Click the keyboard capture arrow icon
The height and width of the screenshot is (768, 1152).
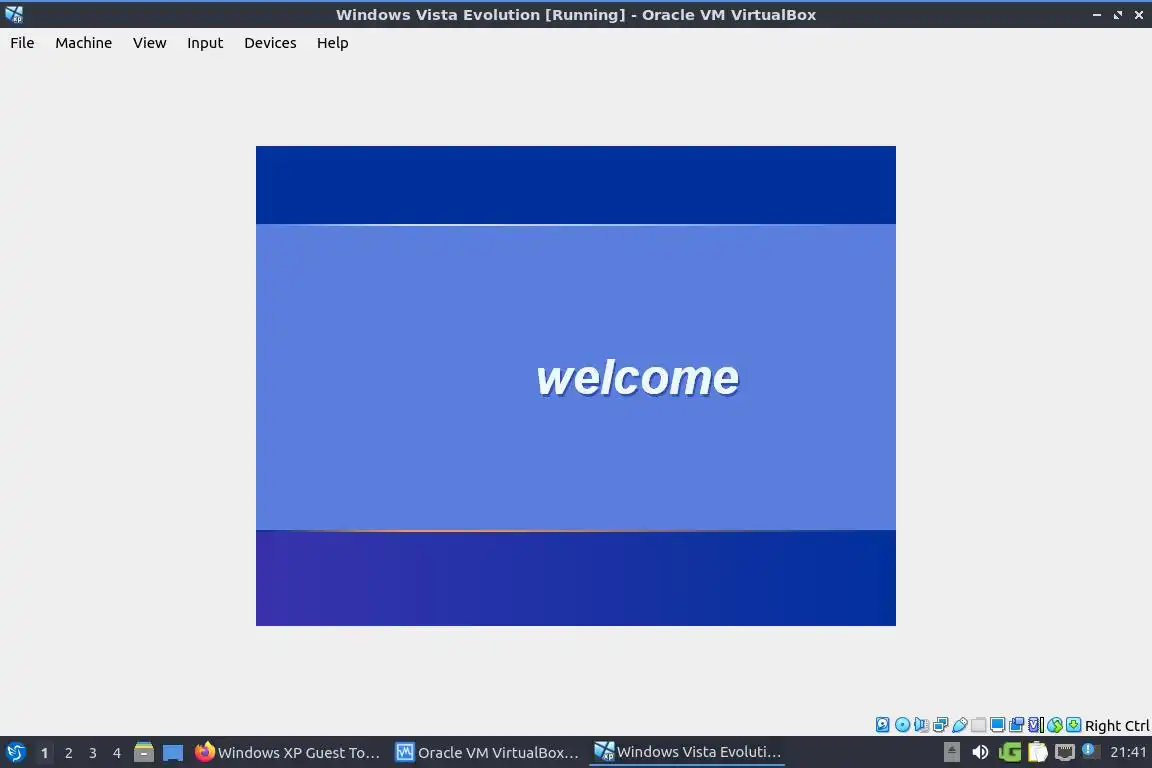[1073, 725]
